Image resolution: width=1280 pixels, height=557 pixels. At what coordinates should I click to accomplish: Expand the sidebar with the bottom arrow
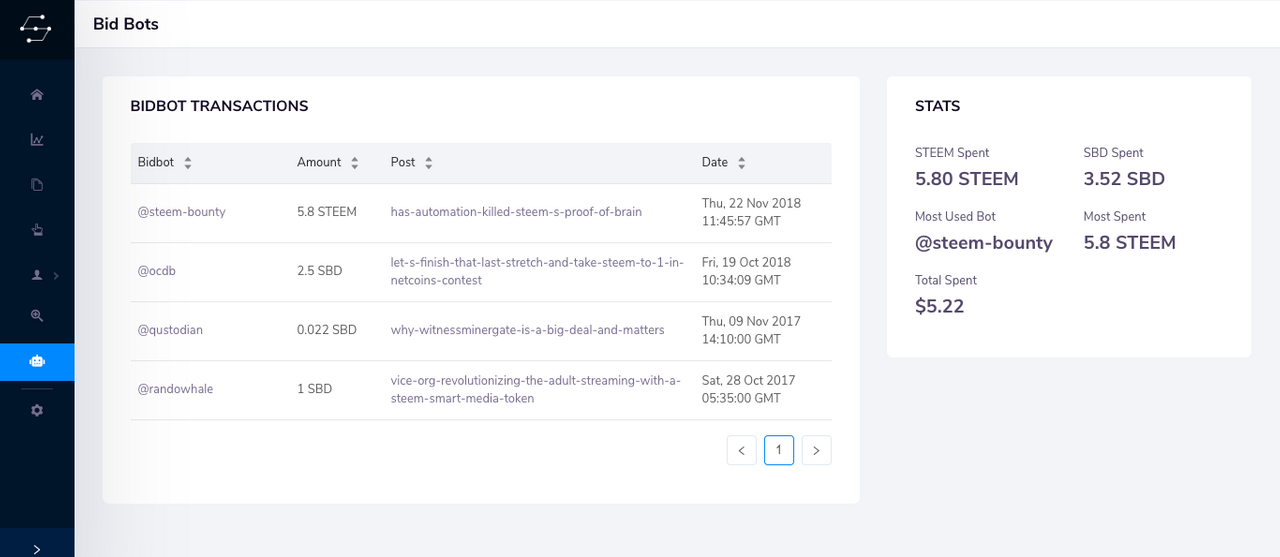click(x=37, y=549)
